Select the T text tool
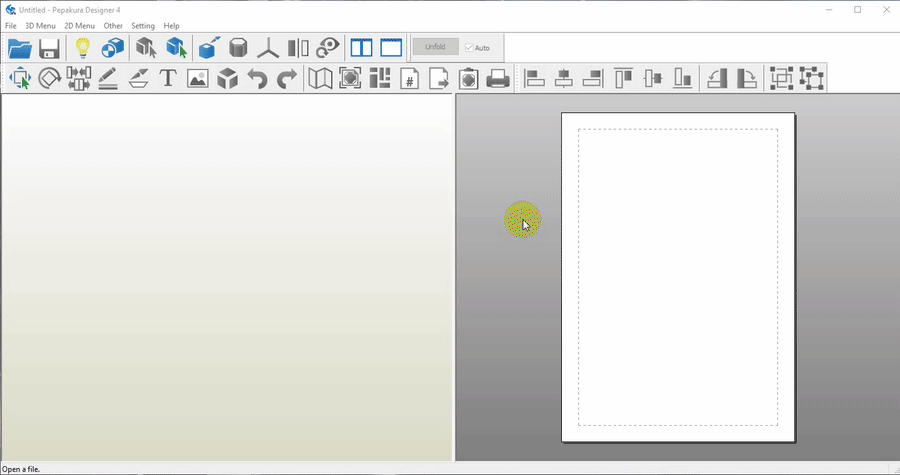The image size is (900, 475). [x=168, y=78]
